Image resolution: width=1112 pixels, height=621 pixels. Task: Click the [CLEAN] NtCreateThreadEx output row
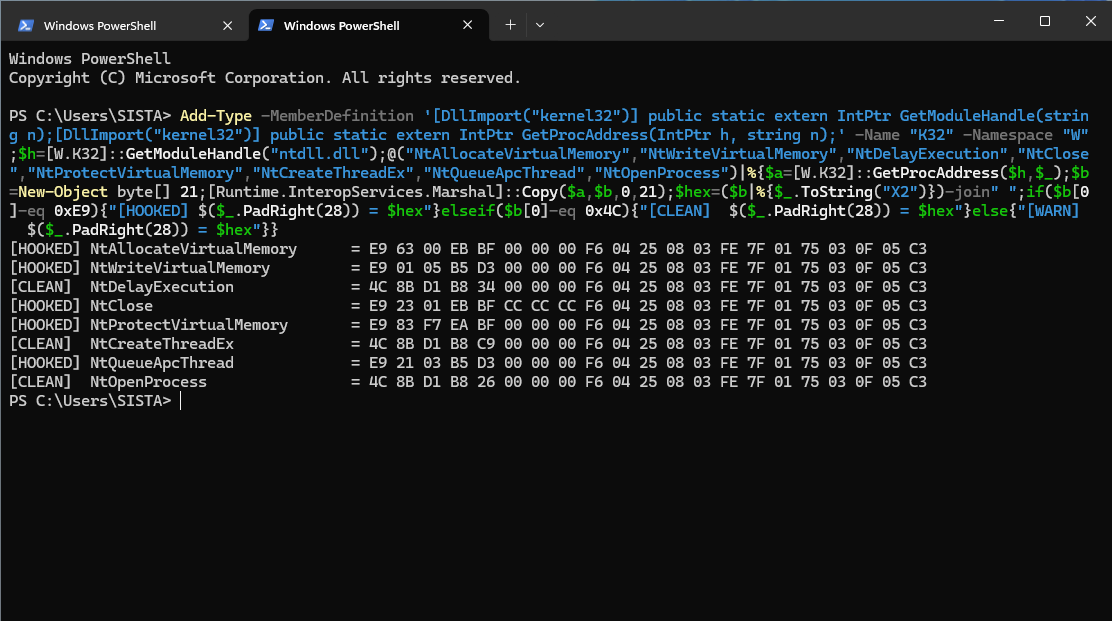click(x=468, y=344)
